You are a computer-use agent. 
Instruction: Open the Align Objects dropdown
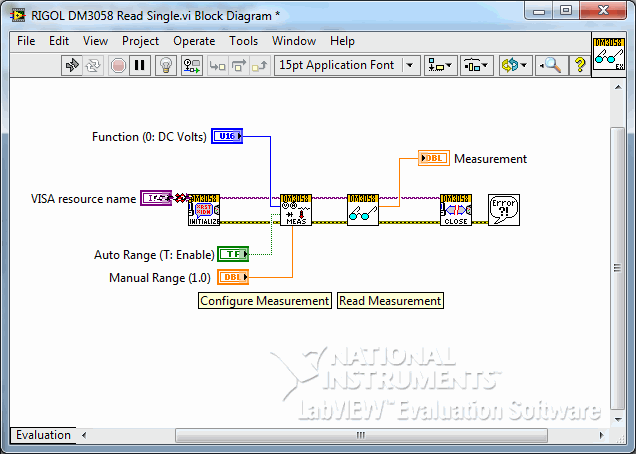440,65
